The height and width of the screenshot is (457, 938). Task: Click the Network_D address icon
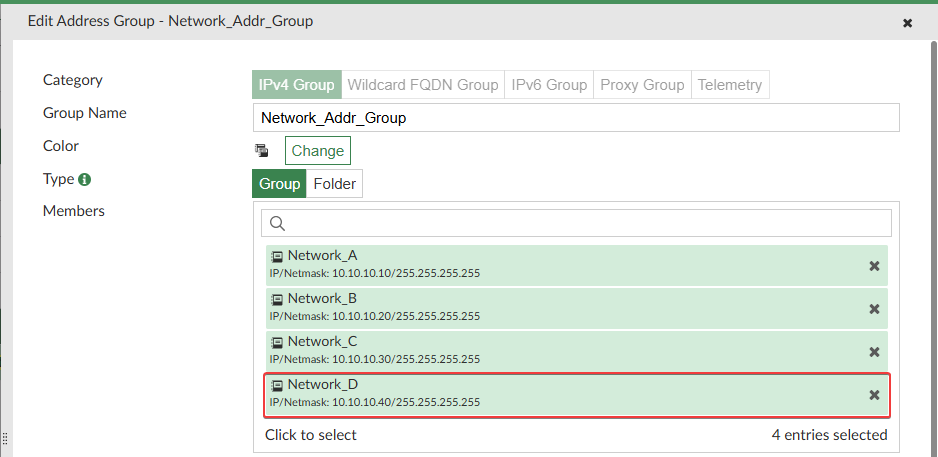[276, 386]
